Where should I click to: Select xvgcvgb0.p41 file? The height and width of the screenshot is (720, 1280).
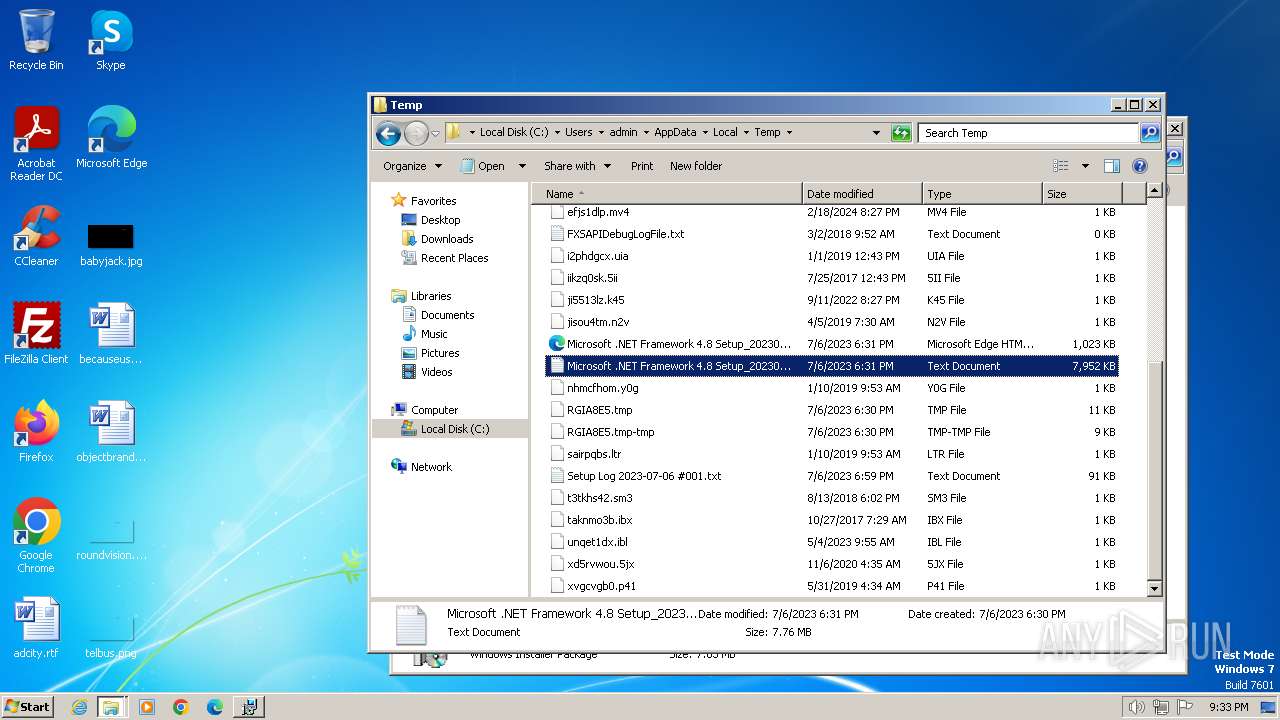tap(832, 586)
